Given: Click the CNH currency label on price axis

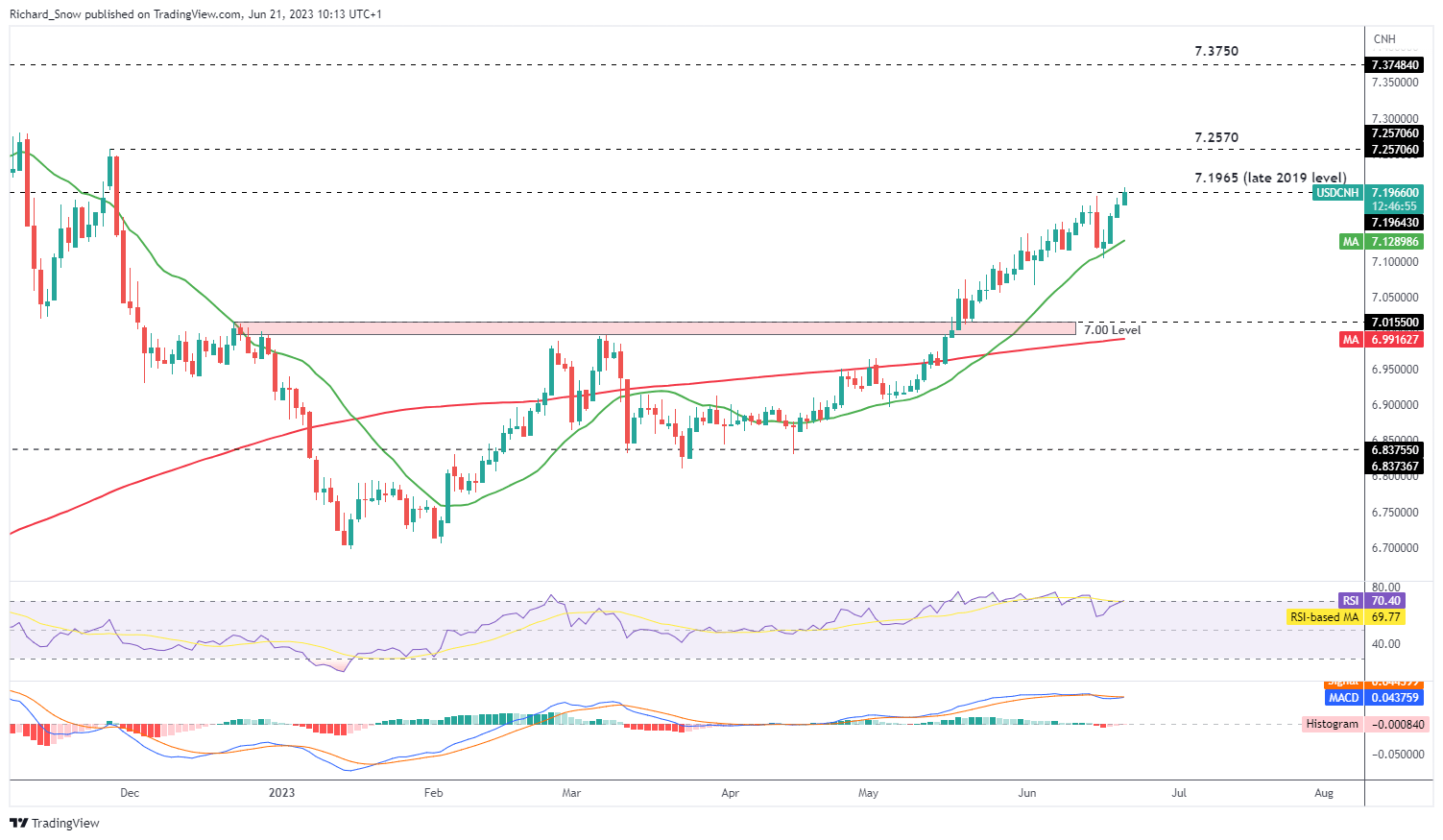Looking at the screenshot, I should (x=1384, y=39).
